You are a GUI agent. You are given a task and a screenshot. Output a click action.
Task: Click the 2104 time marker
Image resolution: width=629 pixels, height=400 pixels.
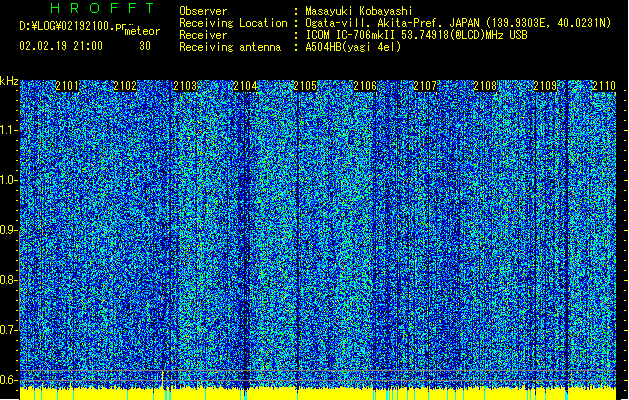tap(246, 86)
